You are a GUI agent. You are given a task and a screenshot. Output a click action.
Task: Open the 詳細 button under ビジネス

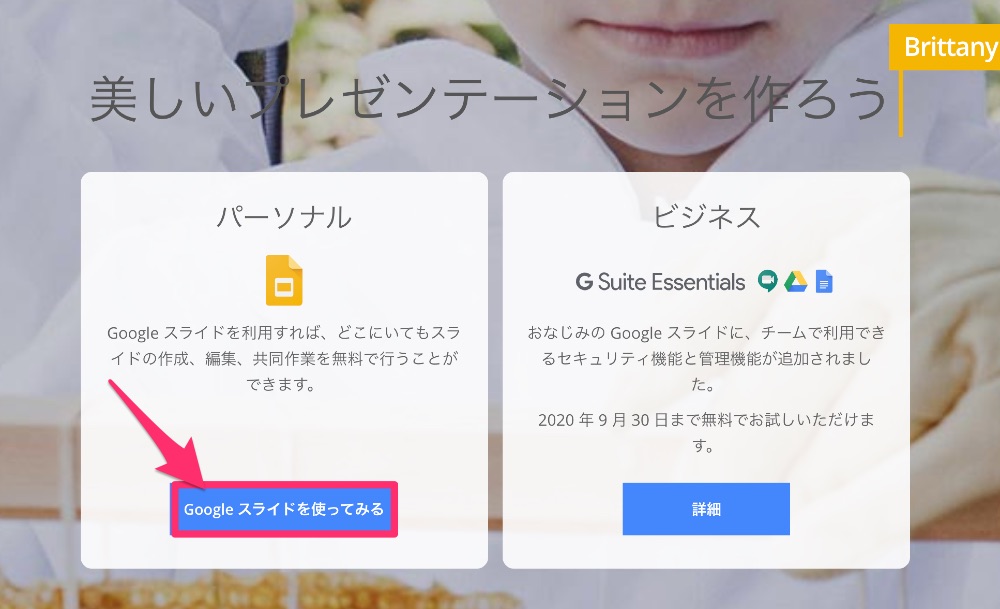706,509
